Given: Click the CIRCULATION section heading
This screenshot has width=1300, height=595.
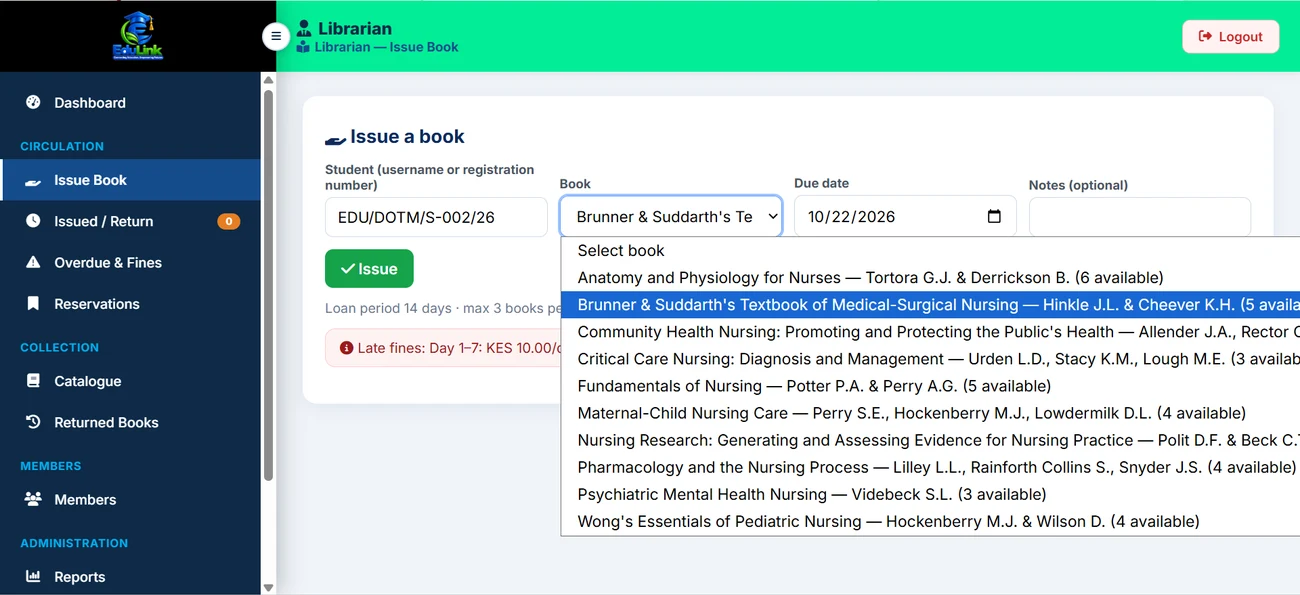Looking at the screenshot, I should click(62, 146).
